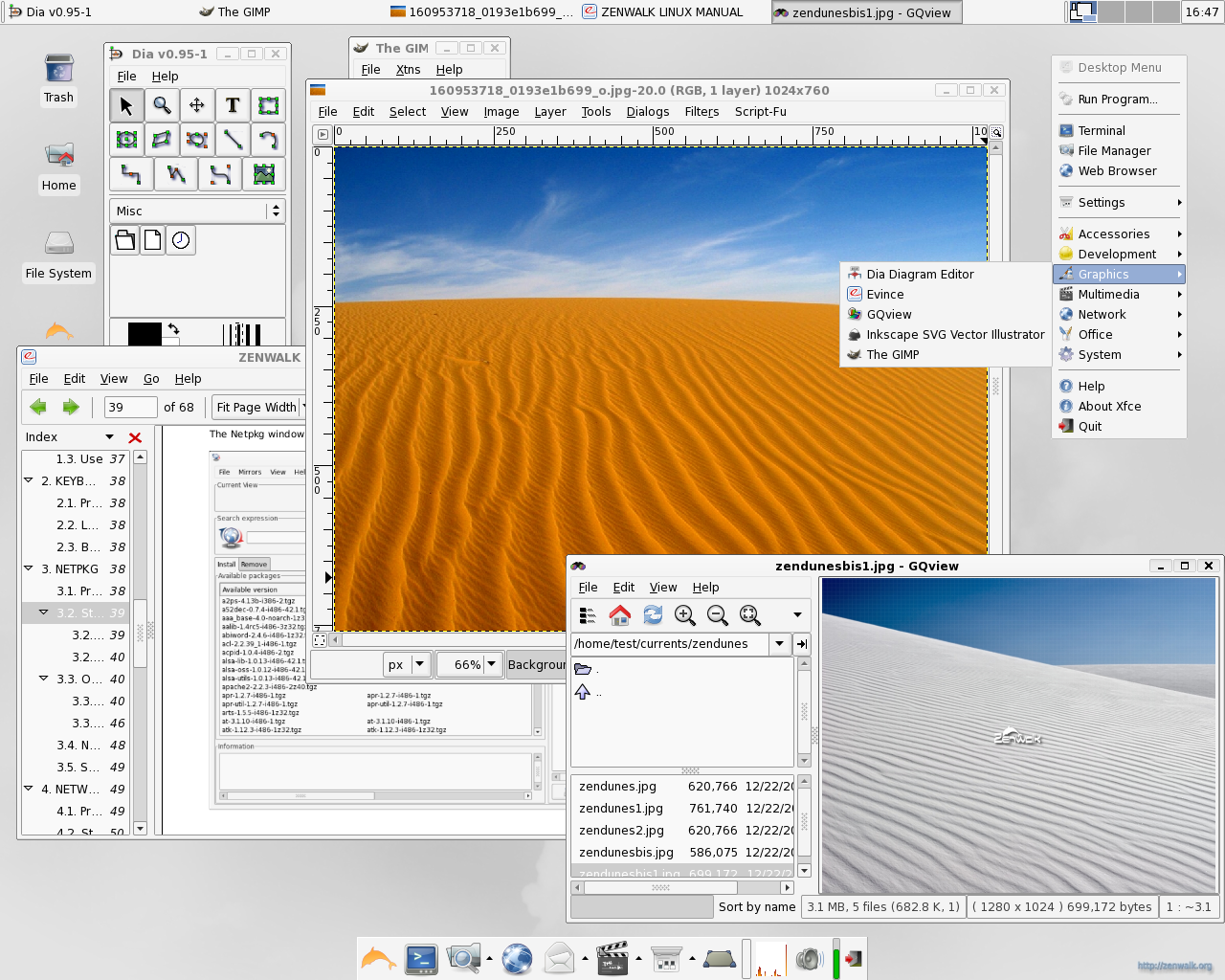Open the Multimedia submenu in Desktop Menu
The height and width of the screenshot is (980, 1225).
(1120, 295)
